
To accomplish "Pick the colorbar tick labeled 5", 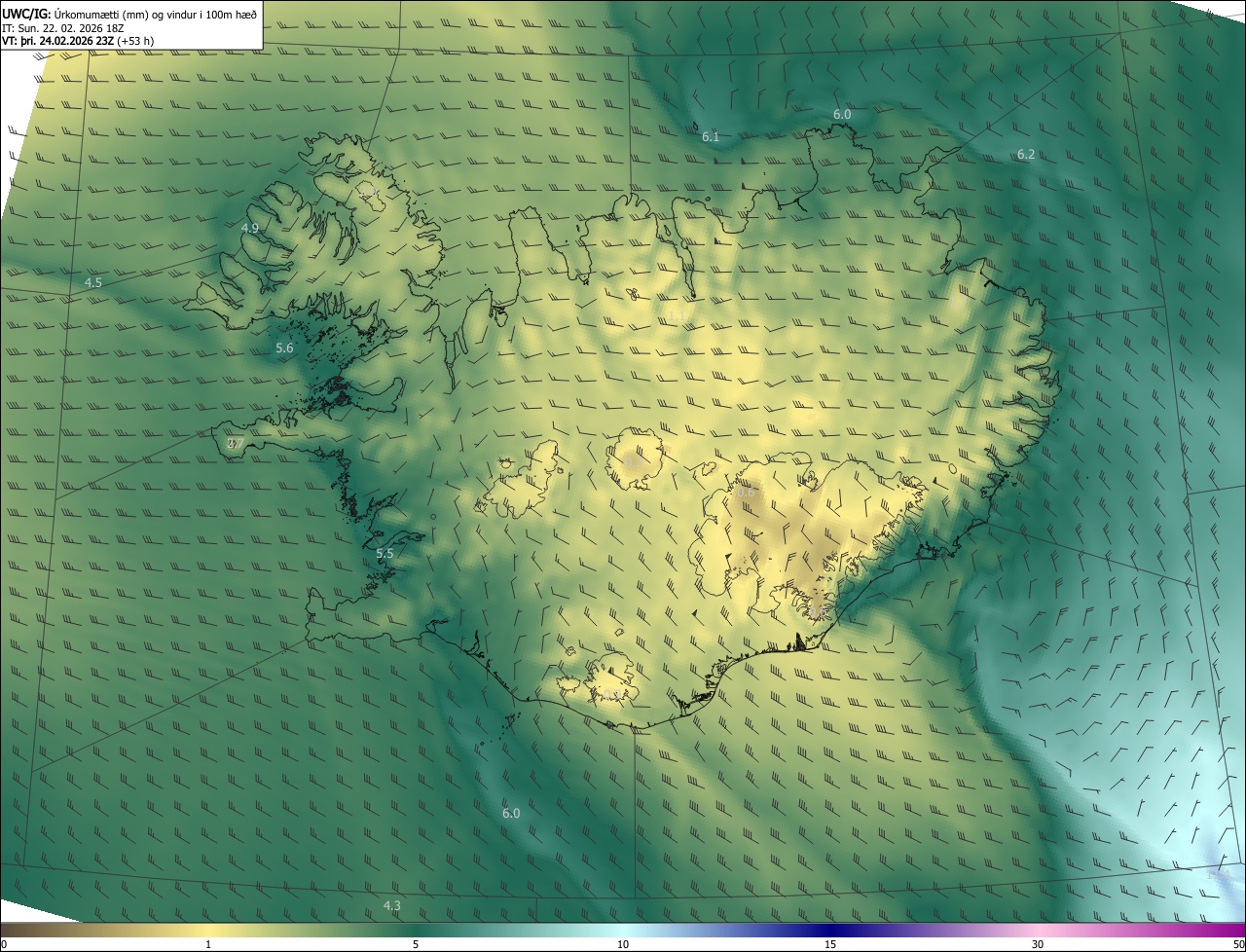I will point(416,944).
